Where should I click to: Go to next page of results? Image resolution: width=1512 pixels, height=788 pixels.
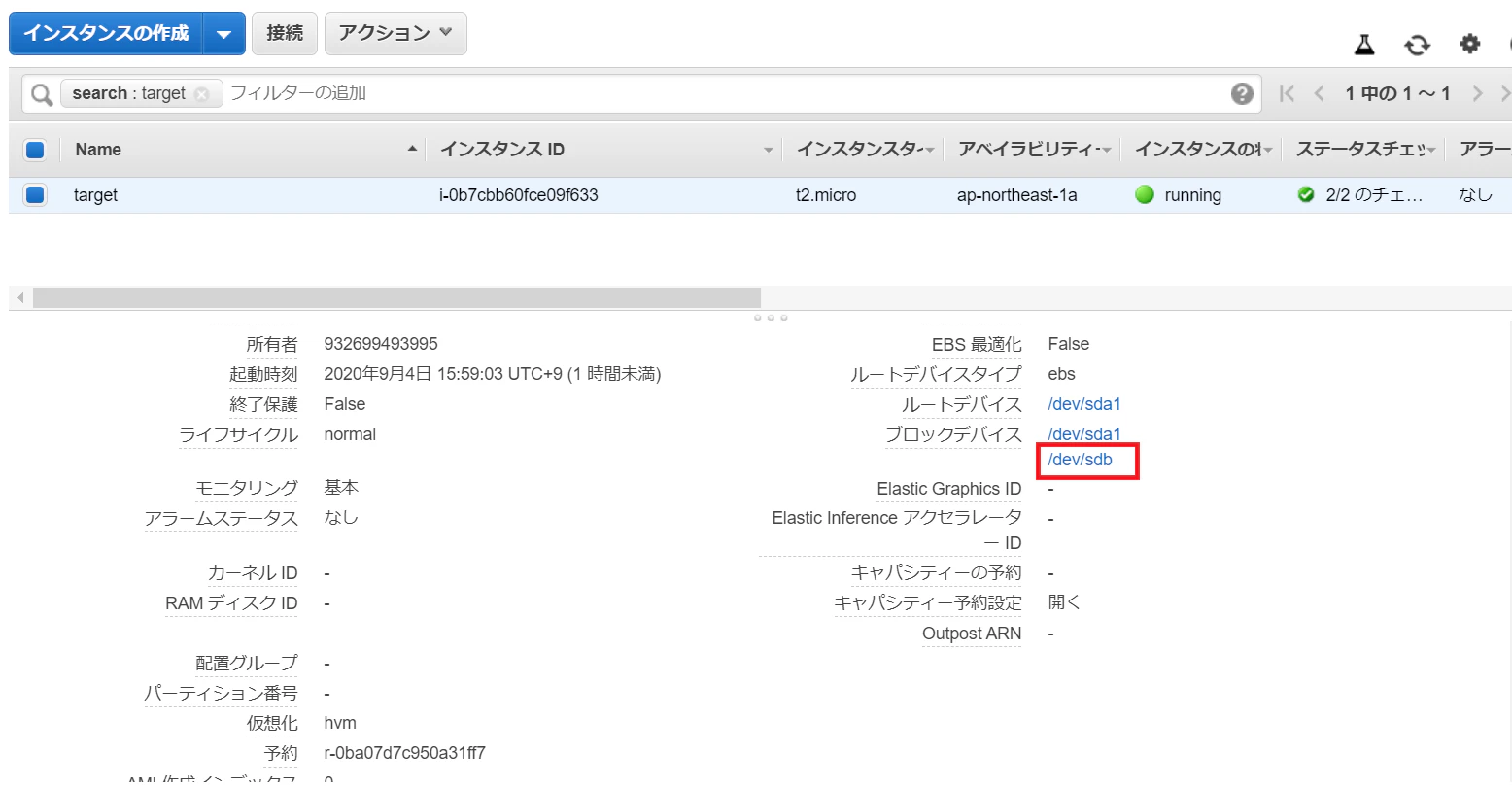tap(1477, 93)
